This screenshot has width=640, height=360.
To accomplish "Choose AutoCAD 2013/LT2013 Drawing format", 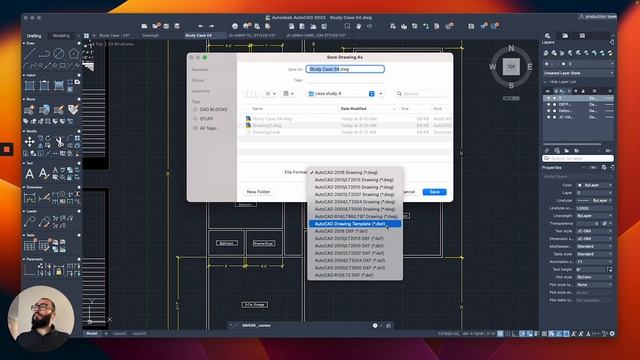I will point(354,180).
